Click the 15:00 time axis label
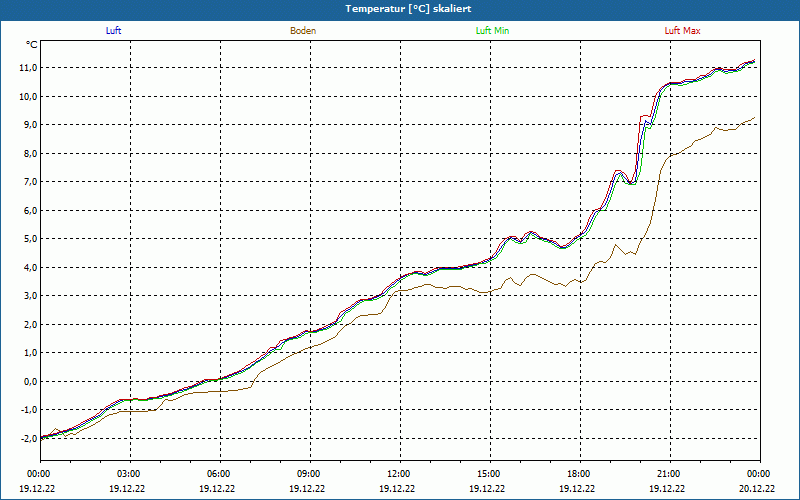The width and height of the screenshot is (800, 500). click(x=490, y=474)
